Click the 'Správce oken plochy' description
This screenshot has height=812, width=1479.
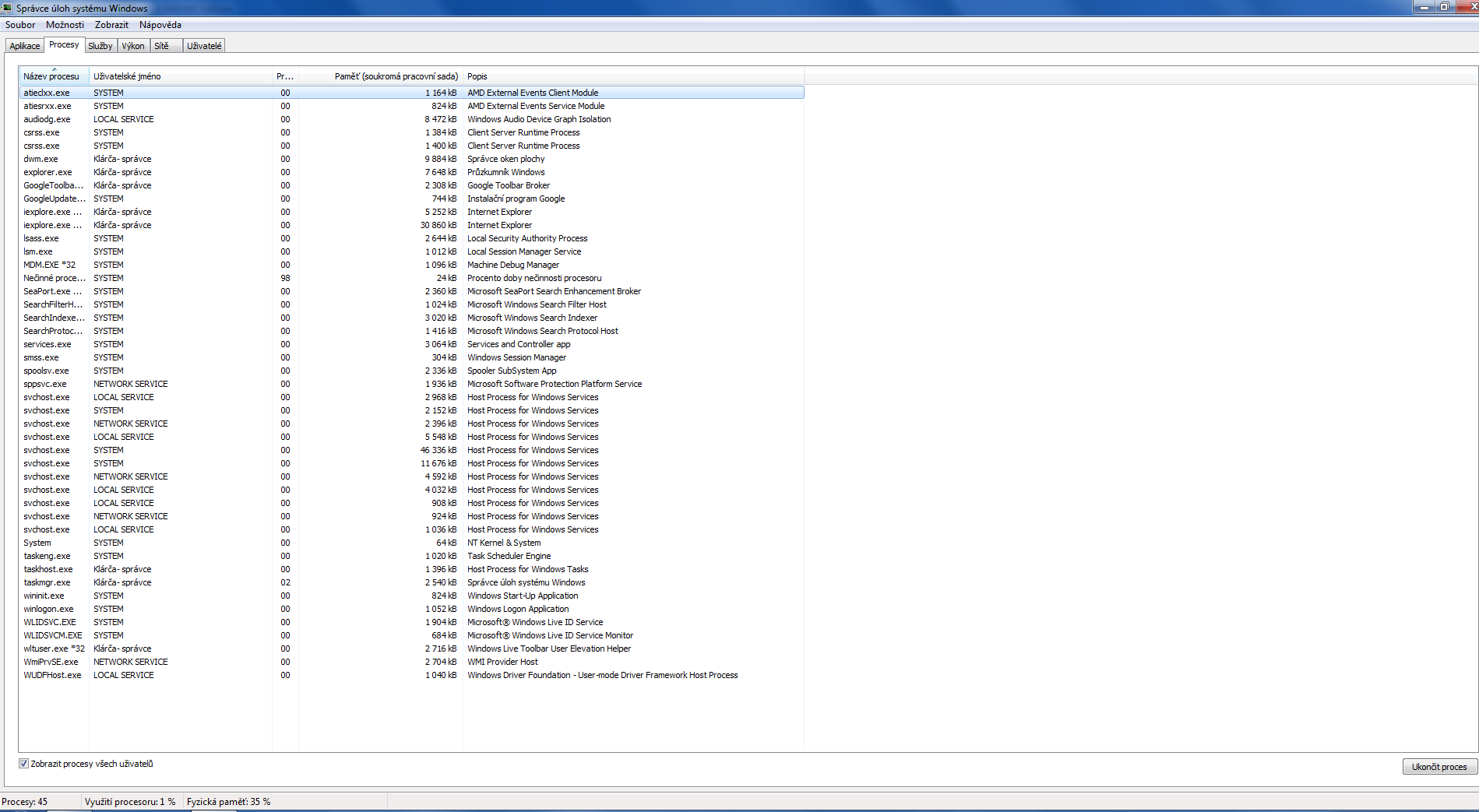point(506,159)
